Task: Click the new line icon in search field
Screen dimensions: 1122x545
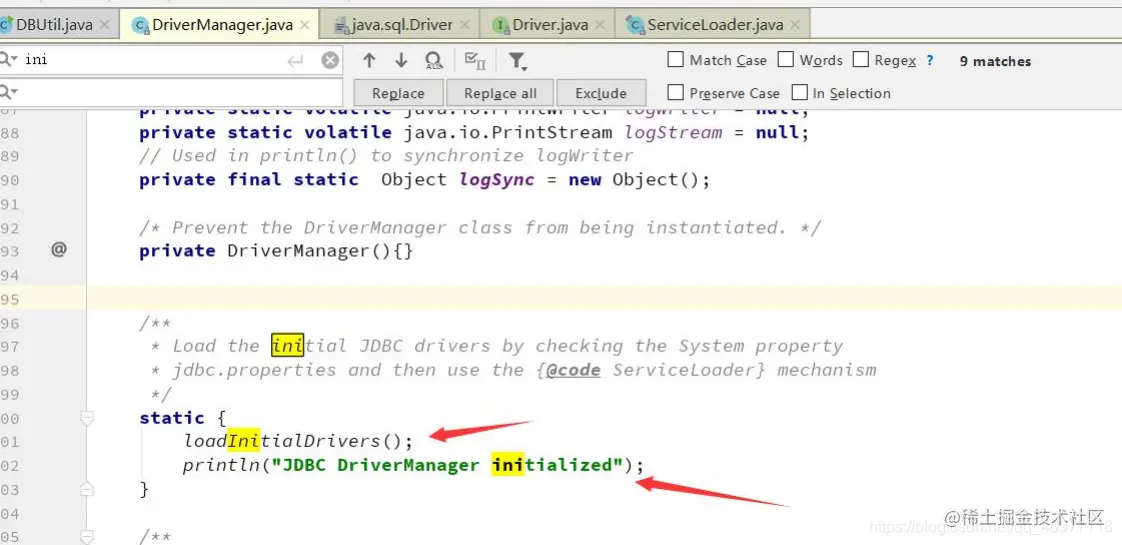Action: pyautogui.click(x=296, y=62)
